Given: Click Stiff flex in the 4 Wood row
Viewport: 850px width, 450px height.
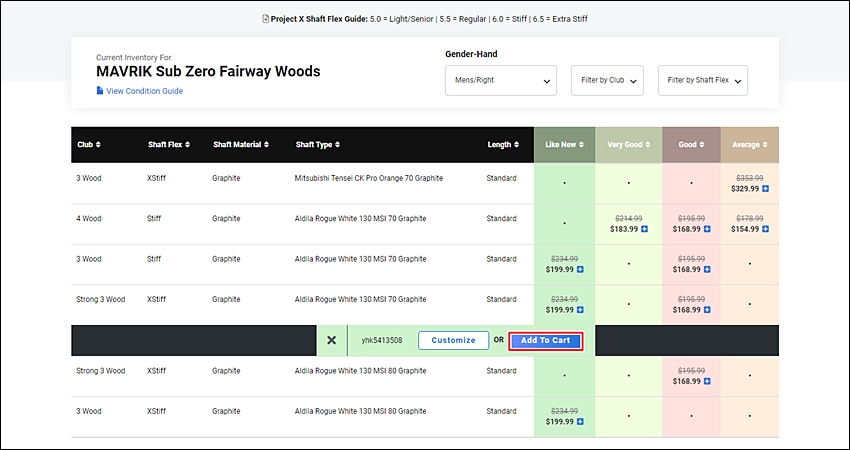Looking at the screenshot, I should click(x=154, y=218).
